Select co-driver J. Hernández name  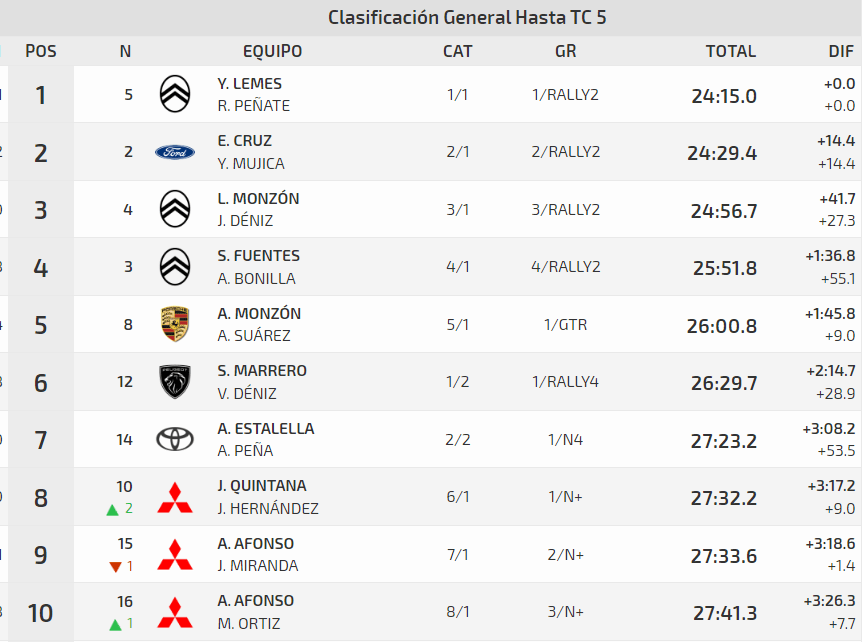point(268,509)
